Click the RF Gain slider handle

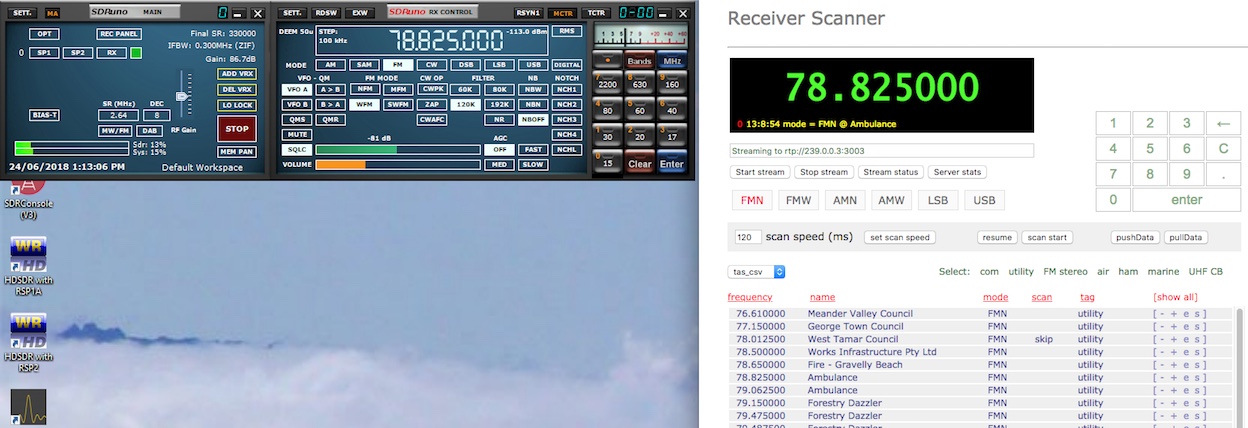pyautogui.click(x=182, y=97)
